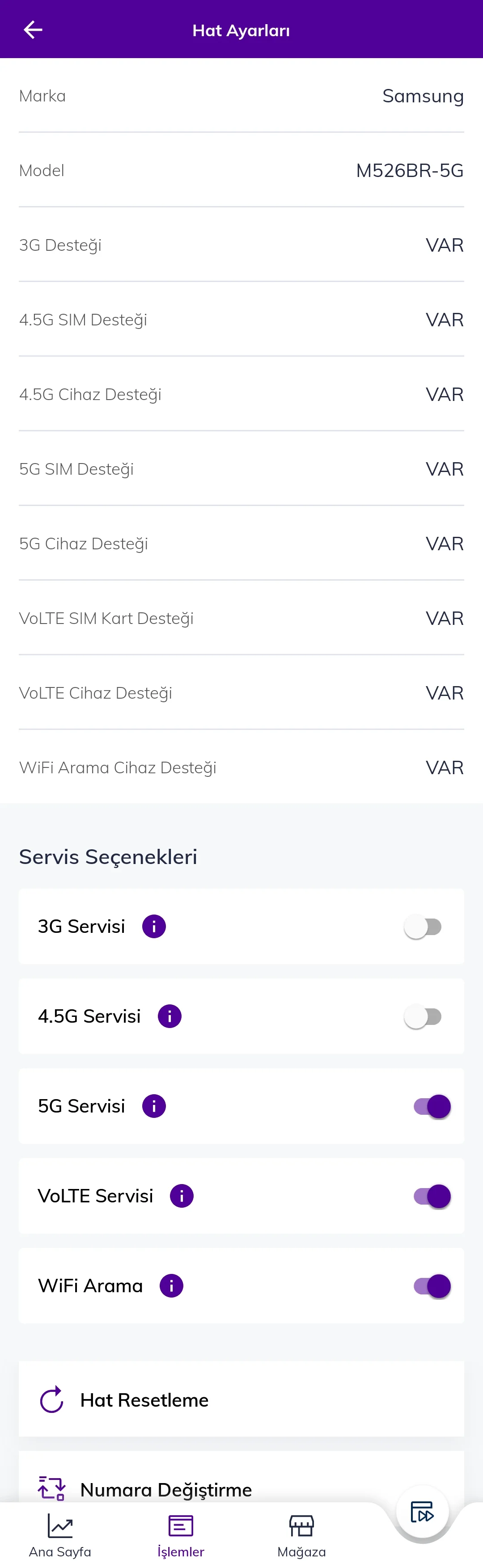483x1568 pixels.
Task: Turn on the 4.5G Servisi switch
Action: pos(424,1016)
